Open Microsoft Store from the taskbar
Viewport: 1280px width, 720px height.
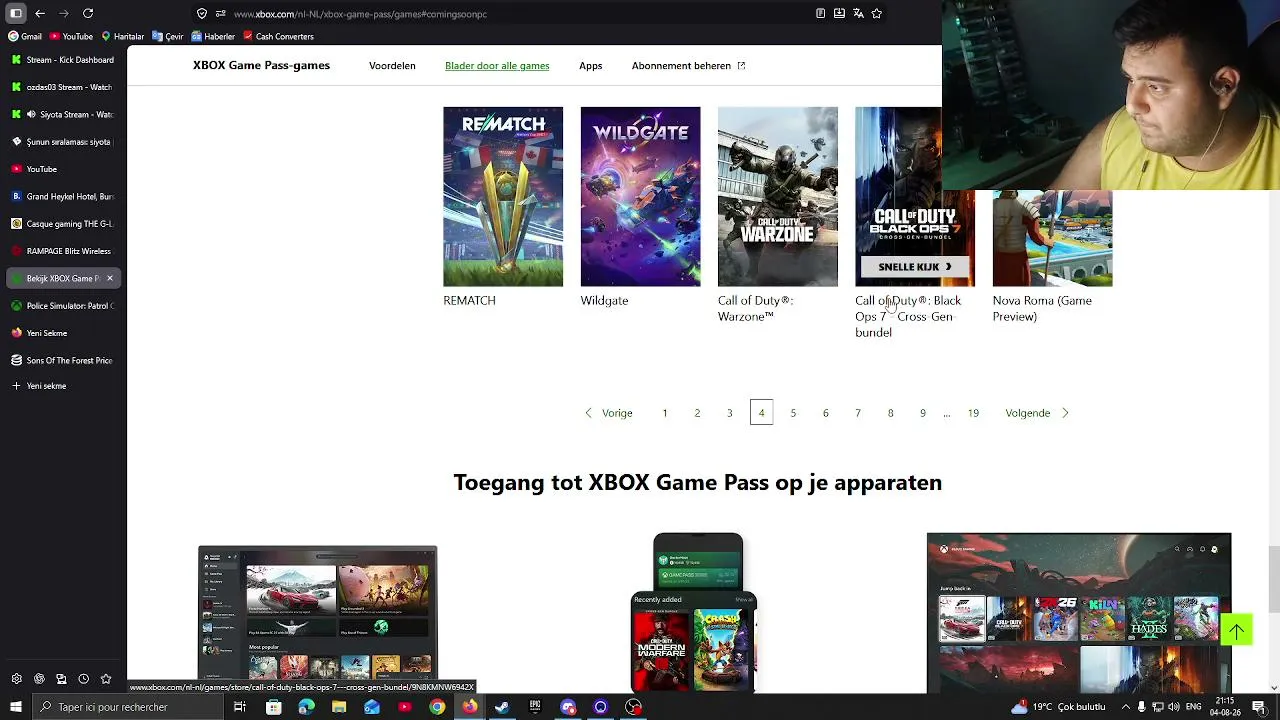pos(273,707)
